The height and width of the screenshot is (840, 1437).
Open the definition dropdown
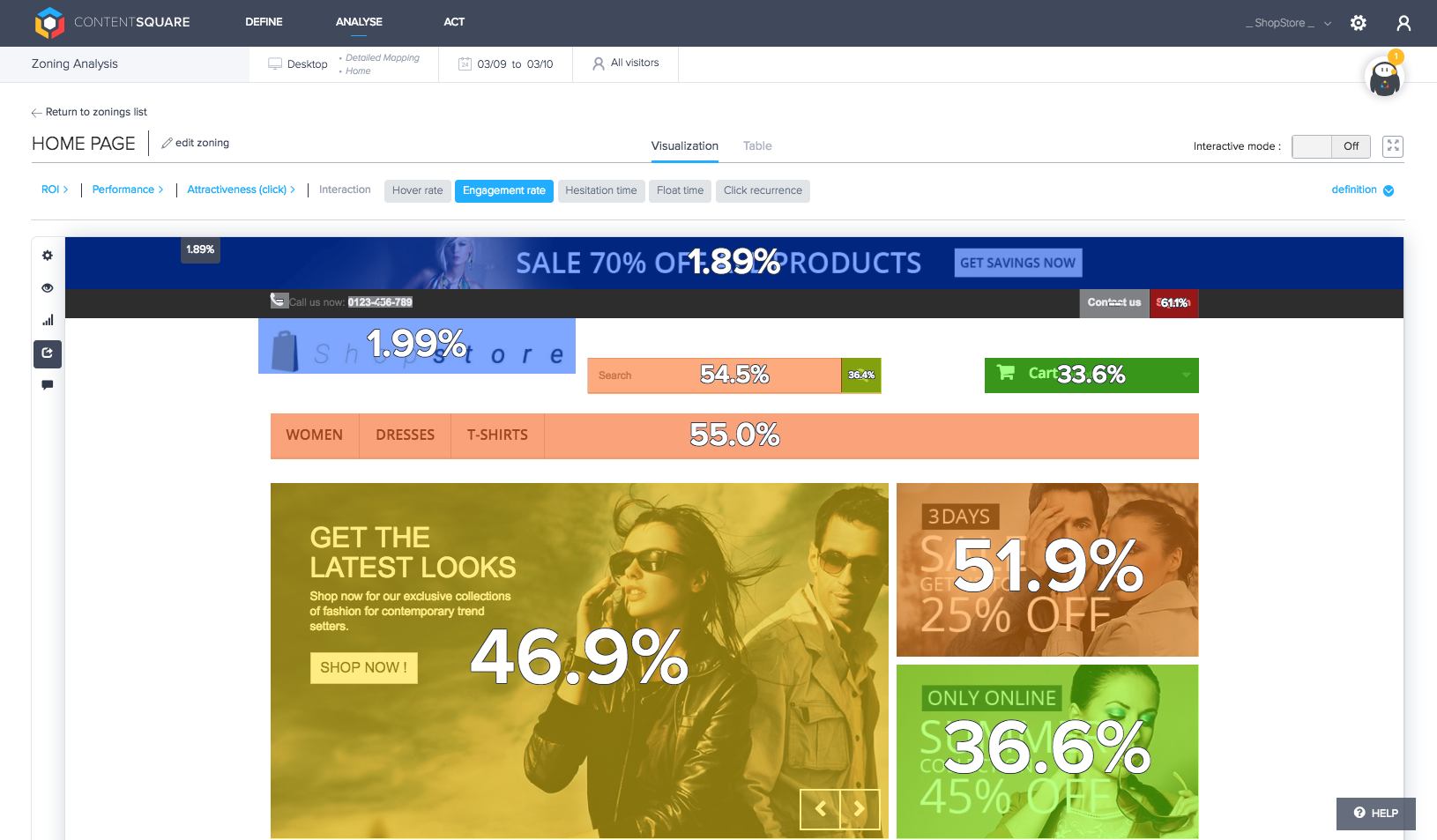pos(1362,190)
